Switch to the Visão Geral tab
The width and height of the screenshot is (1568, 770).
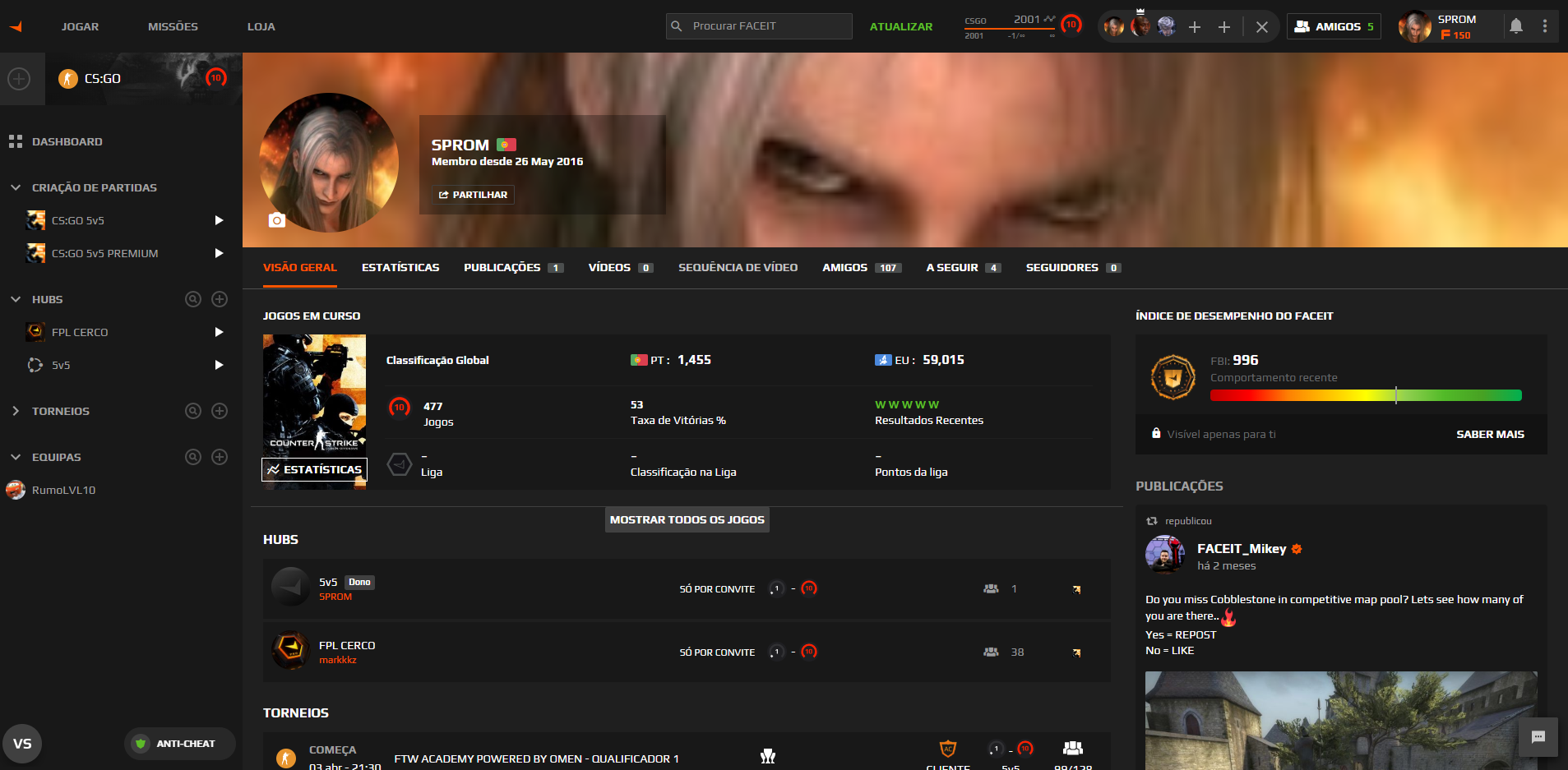coord(300,268)
